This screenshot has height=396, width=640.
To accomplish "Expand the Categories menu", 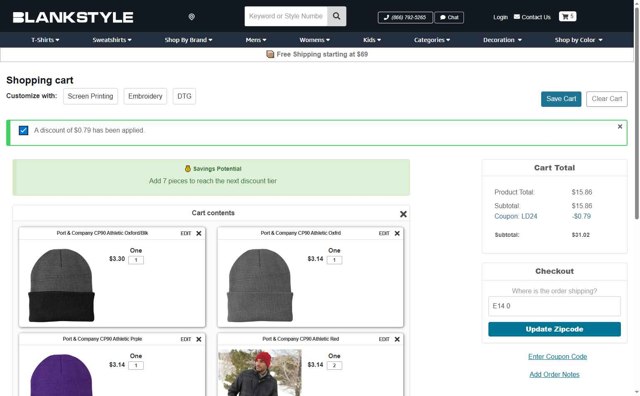I will coord(432,40).
